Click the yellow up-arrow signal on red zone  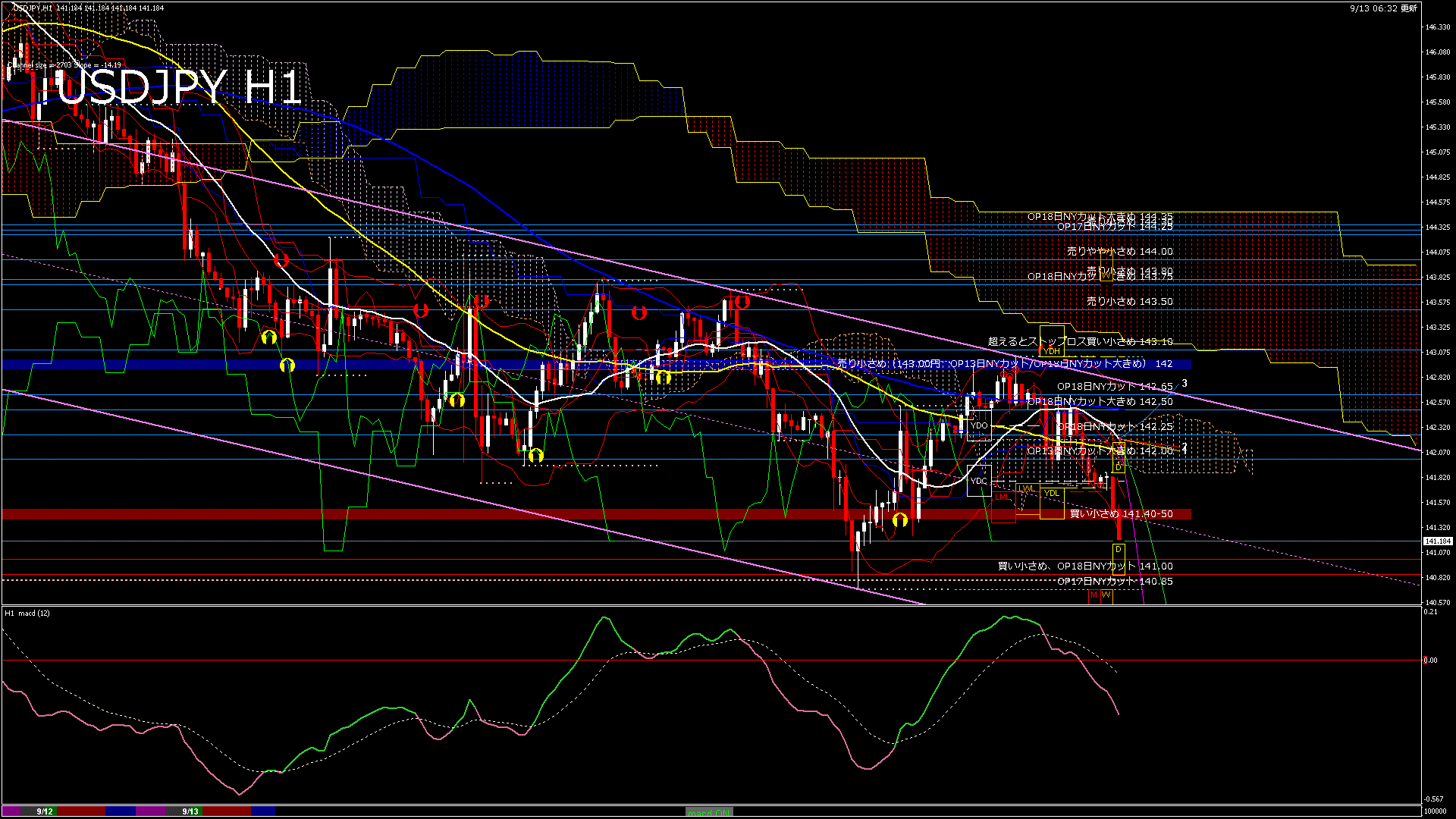(x=900, y=520)
